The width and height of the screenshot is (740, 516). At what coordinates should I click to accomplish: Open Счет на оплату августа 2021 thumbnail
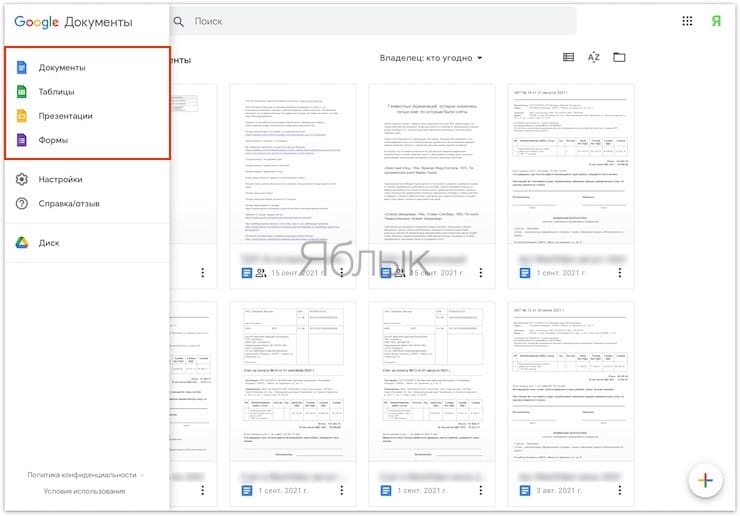431,382
